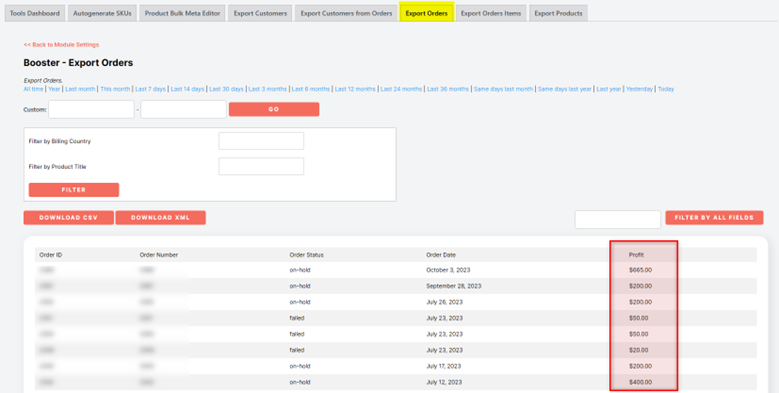Viewport: 779px width, 393px height.
Task: Select the Export Orders tab
Action: coord(427,13)
